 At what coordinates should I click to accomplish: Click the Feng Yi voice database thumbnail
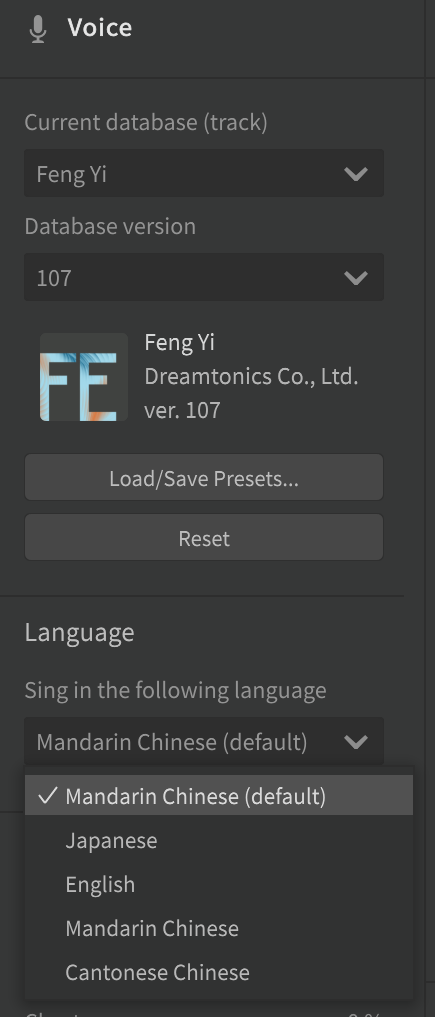tap(84, 377)
